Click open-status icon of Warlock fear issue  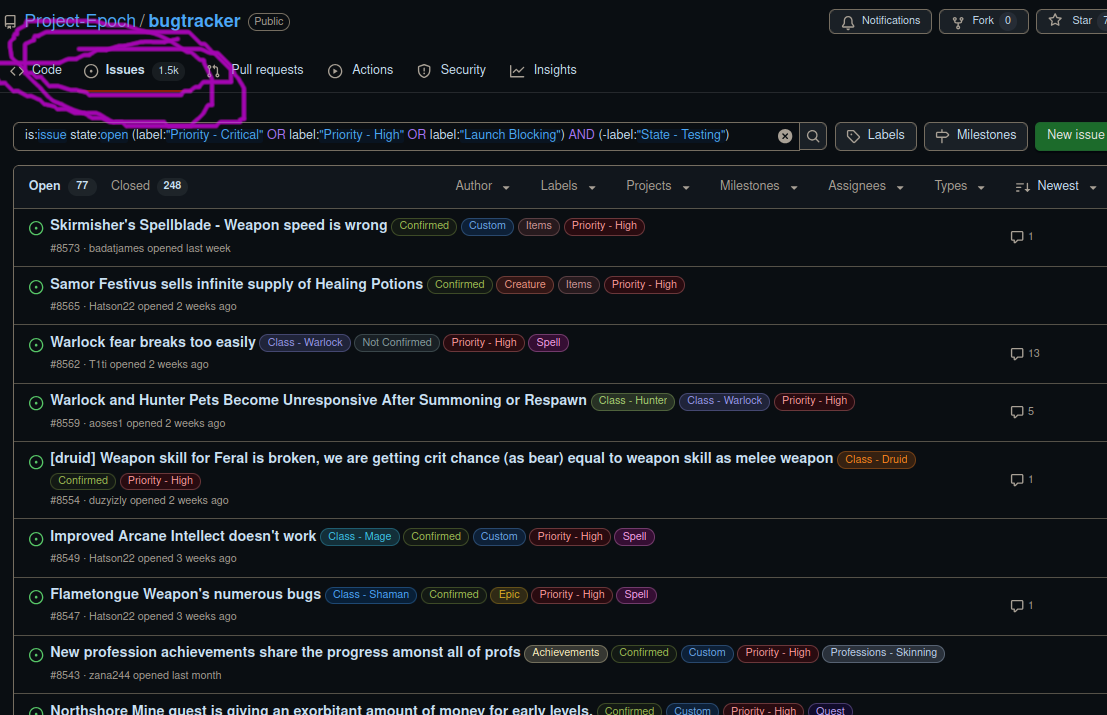click(36, 345)
